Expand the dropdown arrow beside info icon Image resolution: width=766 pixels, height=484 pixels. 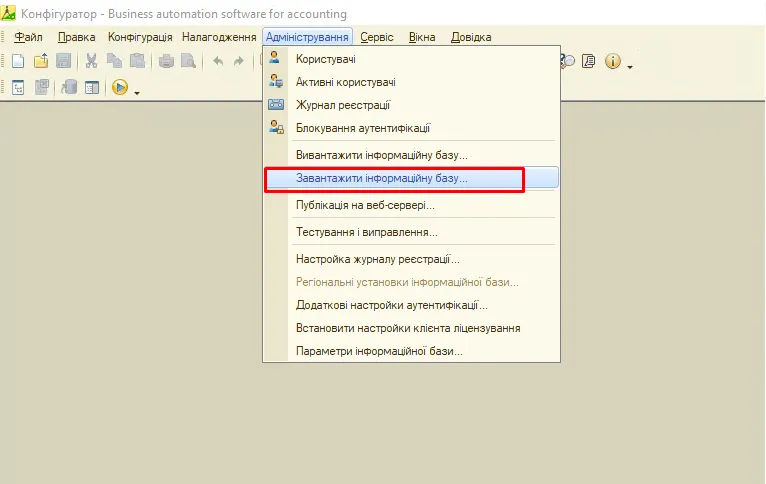click(x=630, y=67)
